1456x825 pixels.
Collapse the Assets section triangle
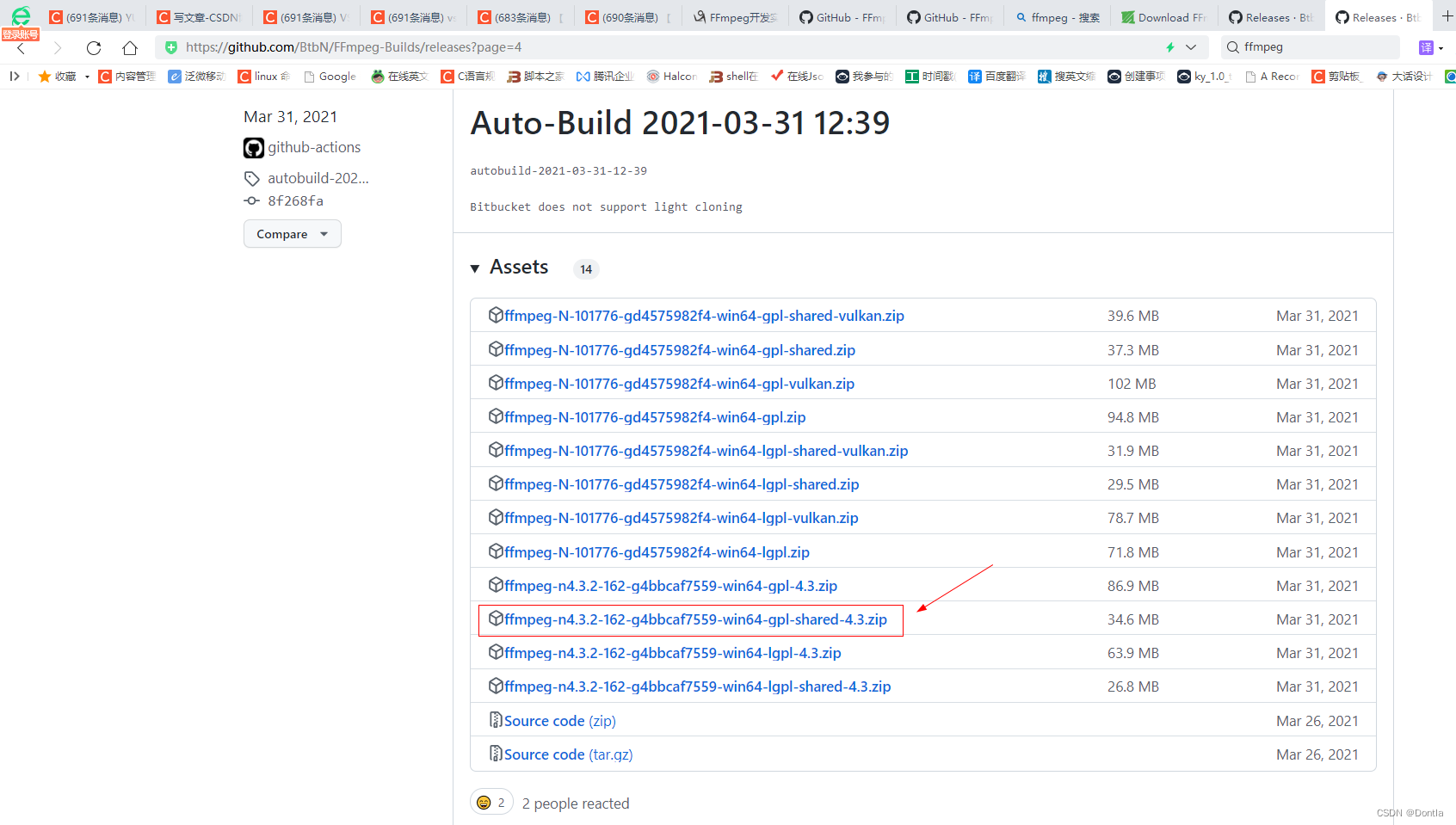[475, 268]
